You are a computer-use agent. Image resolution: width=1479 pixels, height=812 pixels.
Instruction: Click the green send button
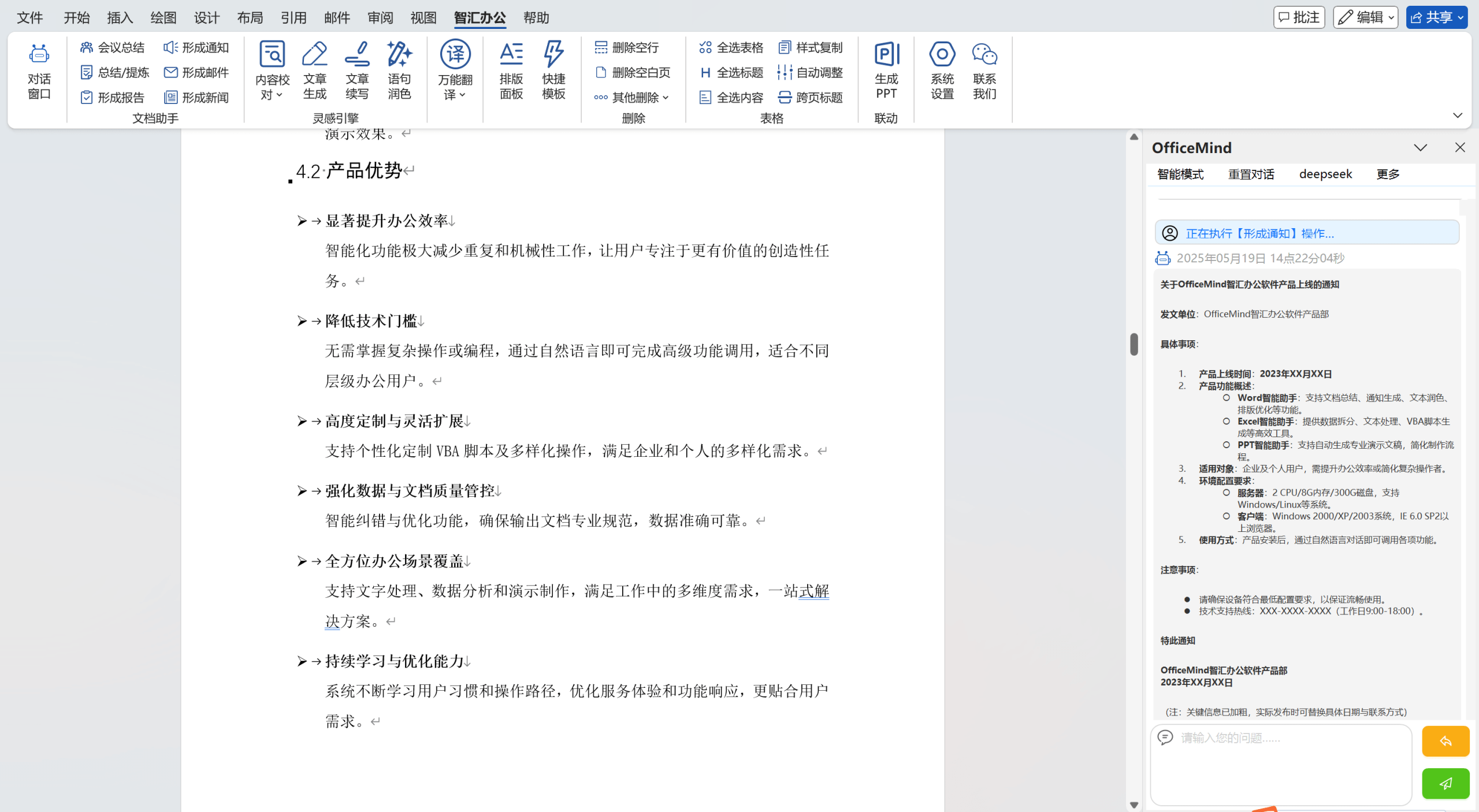tap(1445, 784)
